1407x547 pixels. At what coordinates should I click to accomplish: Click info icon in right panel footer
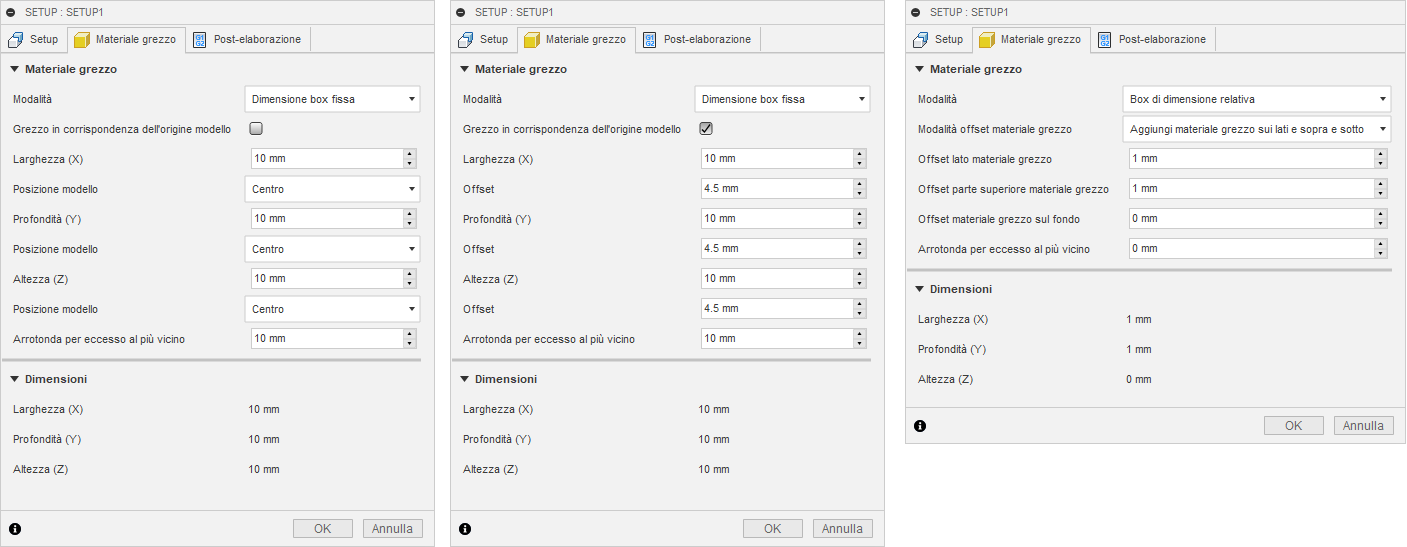920,426
